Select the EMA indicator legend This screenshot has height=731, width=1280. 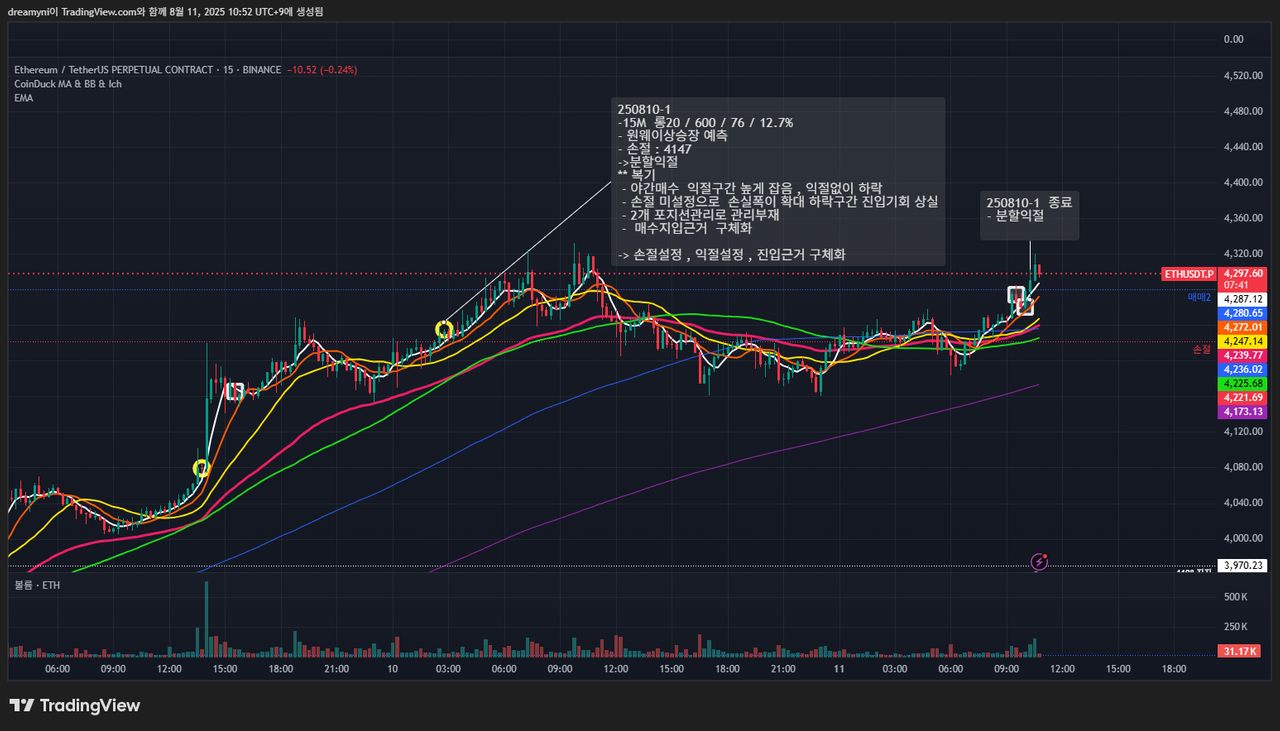click(24, 98)
